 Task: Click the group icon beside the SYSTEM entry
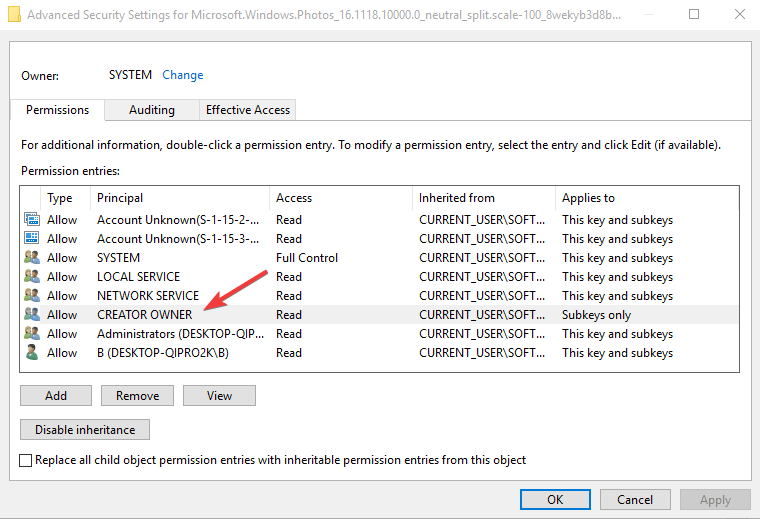(32, 257)
